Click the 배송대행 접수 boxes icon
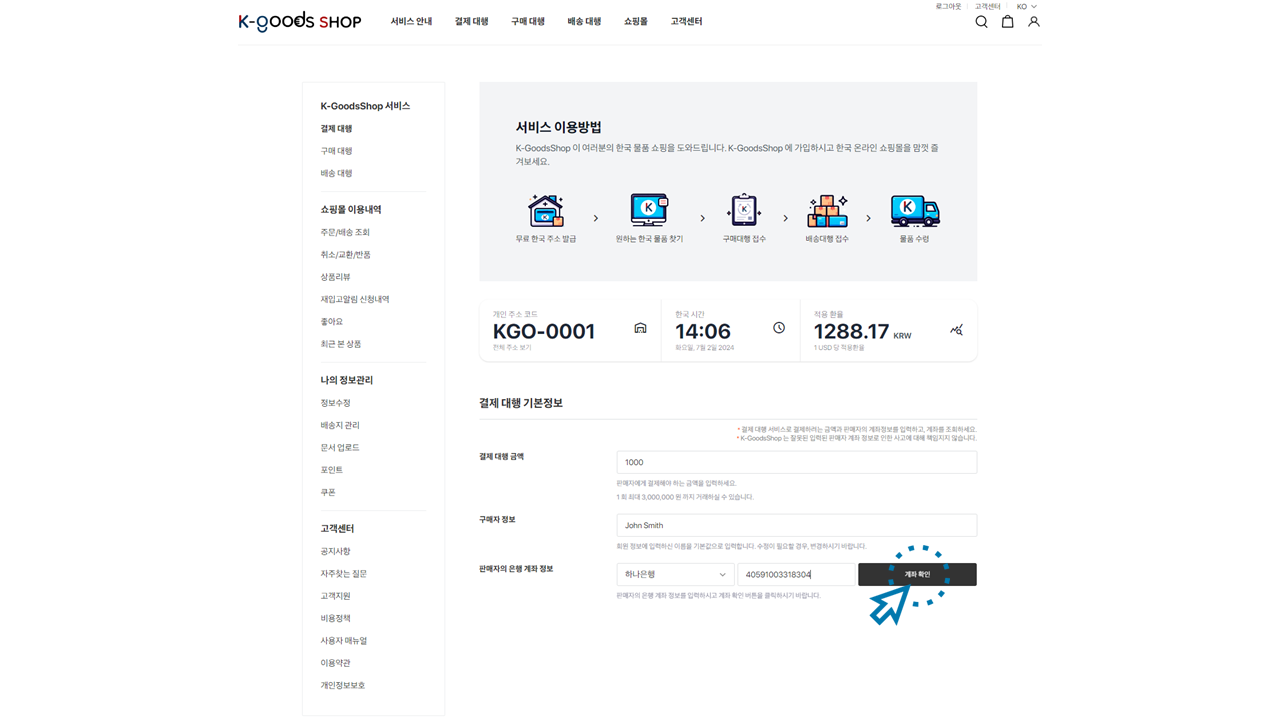 827,211
